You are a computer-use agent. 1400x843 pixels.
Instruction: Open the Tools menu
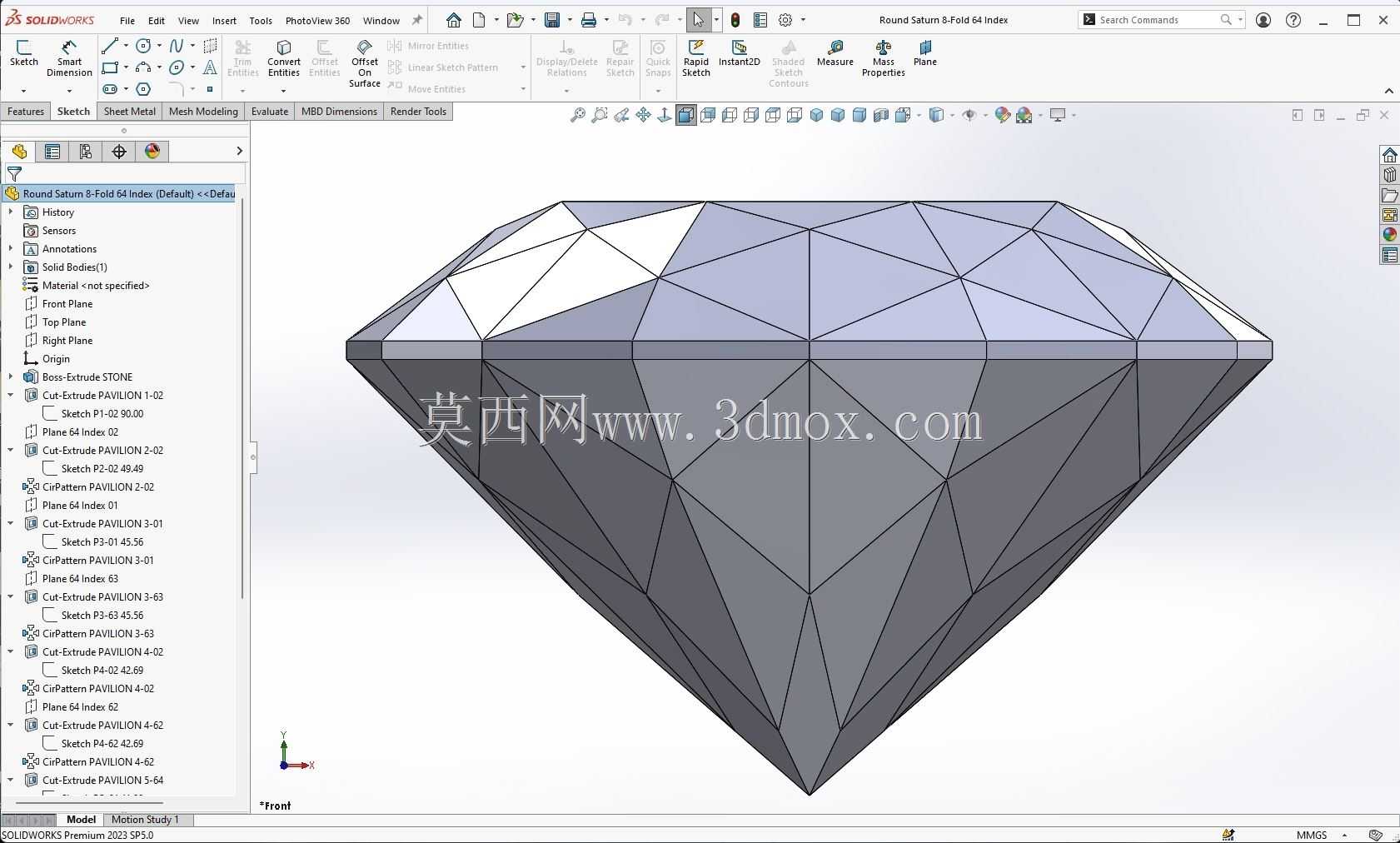coord(261,21)
